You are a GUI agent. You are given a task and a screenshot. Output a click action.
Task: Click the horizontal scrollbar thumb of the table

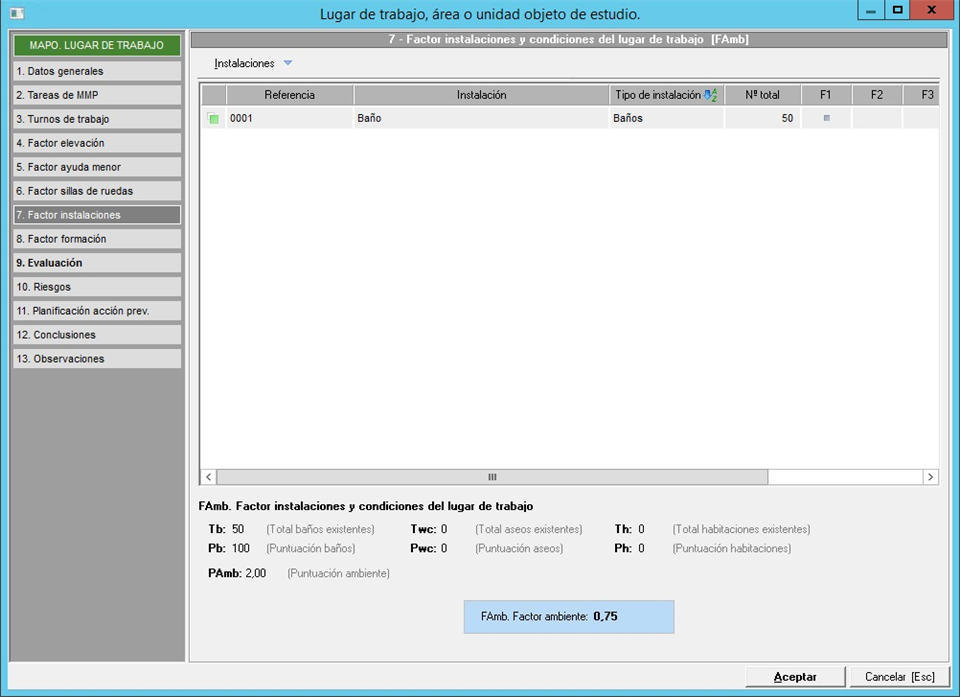click(x=491, y=477)
